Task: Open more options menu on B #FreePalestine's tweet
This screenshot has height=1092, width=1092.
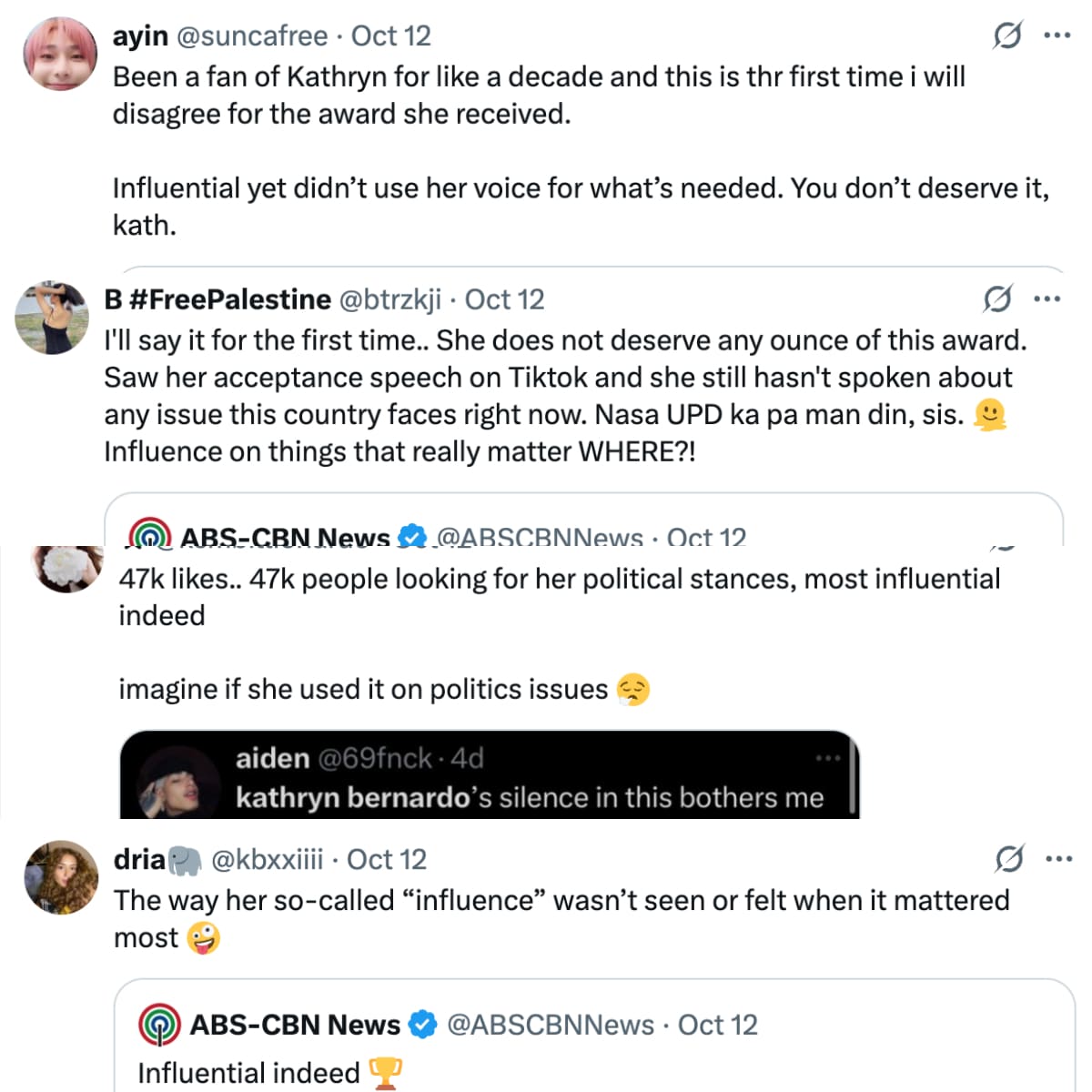Action: click(x=1047, y=298)
